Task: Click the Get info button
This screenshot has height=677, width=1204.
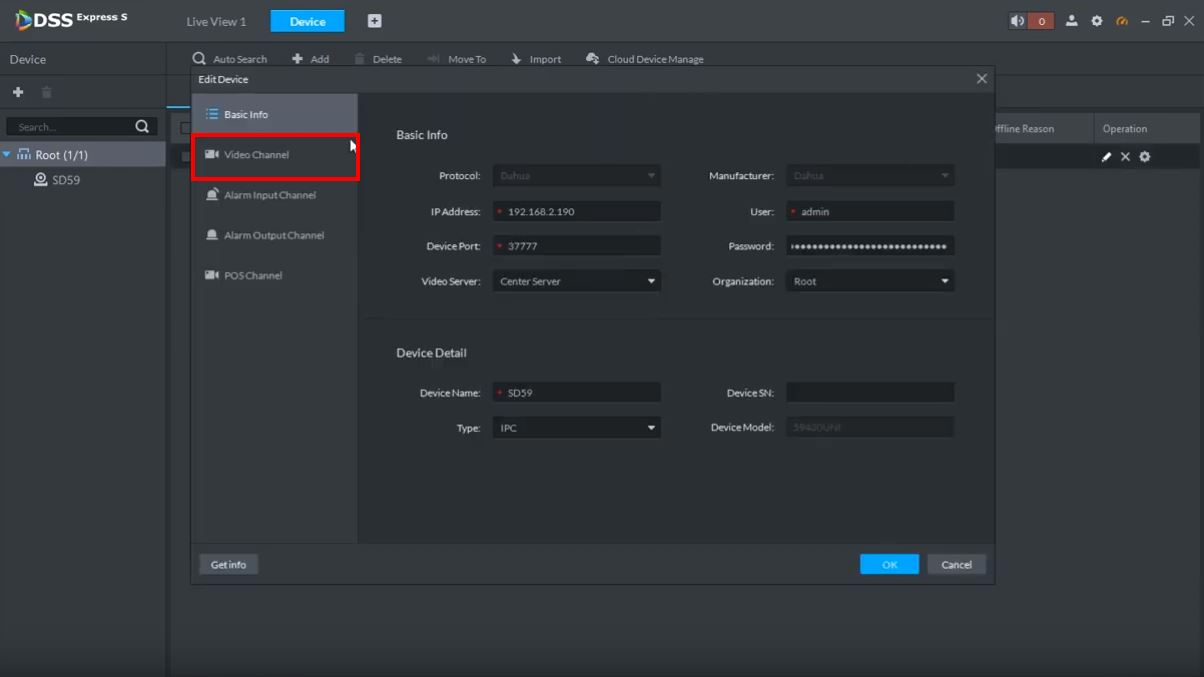Action: click(x=228, y=565)
